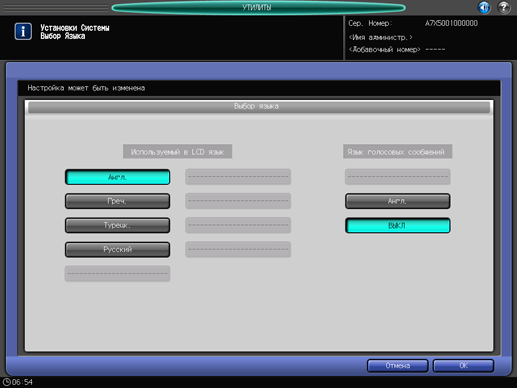Select Англ. as LCD language
517x388 pixels.
pos(117,177)
